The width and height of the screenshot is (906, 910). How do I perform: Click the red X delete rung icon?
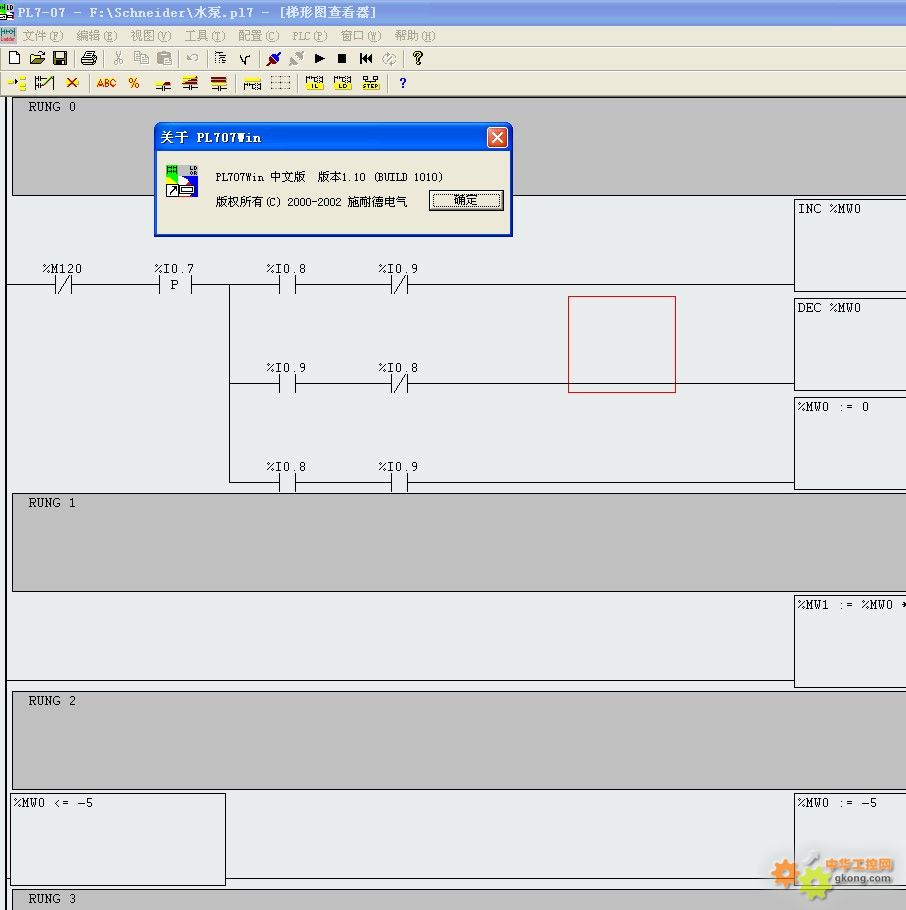tap(72, 83)
